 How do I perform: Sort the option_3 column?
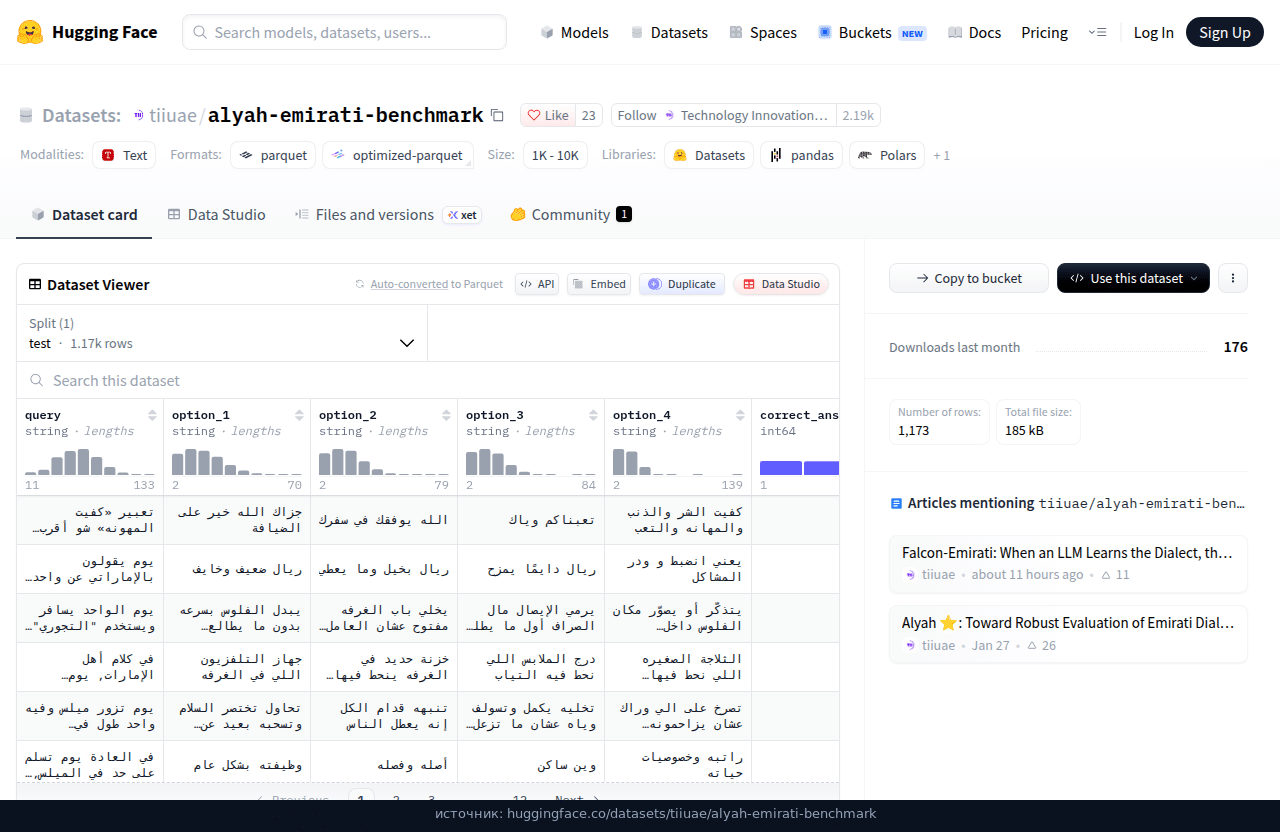pos(593,415)
